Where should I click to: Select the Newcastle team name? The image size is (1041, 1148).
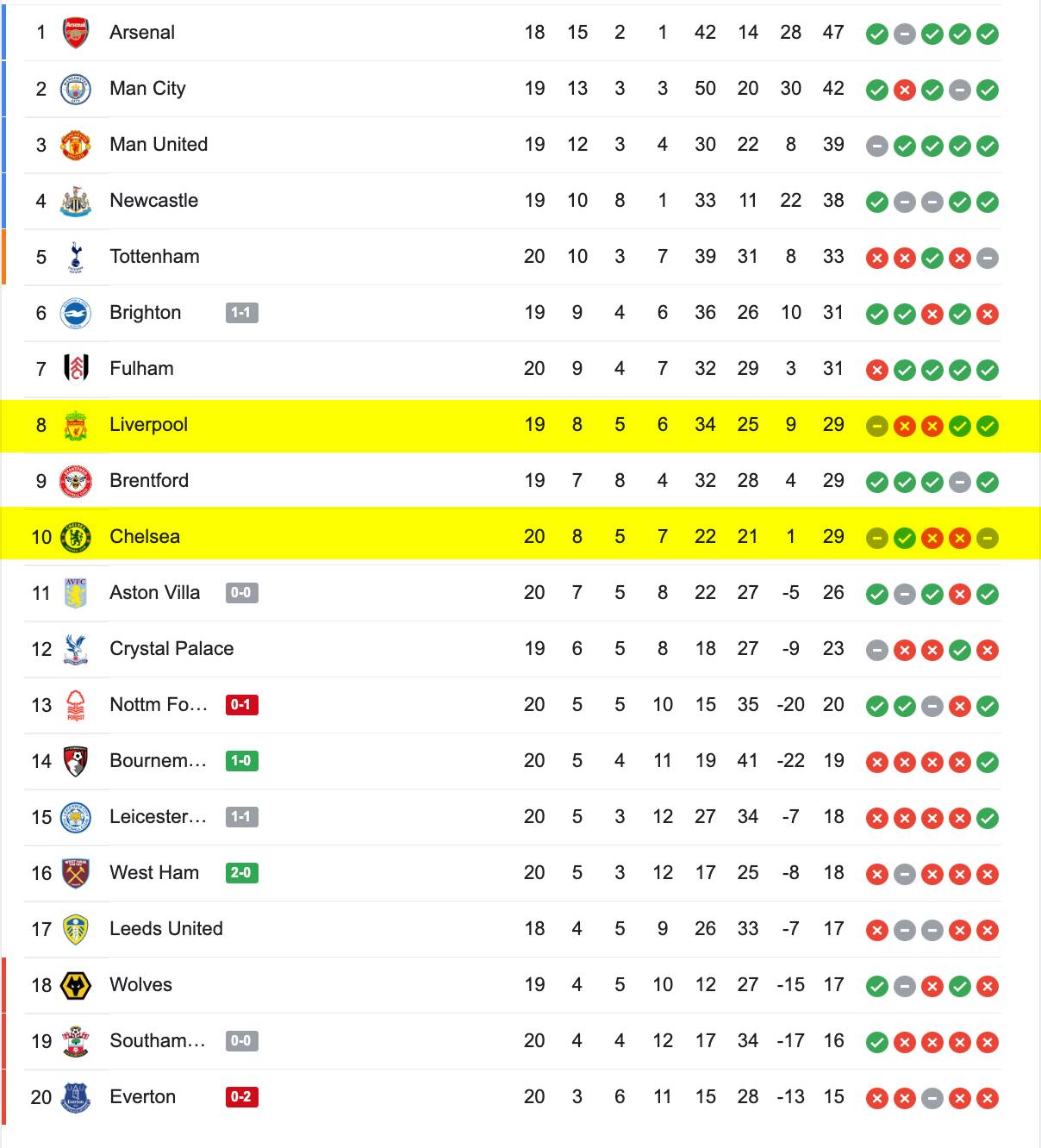click(153, 201)
